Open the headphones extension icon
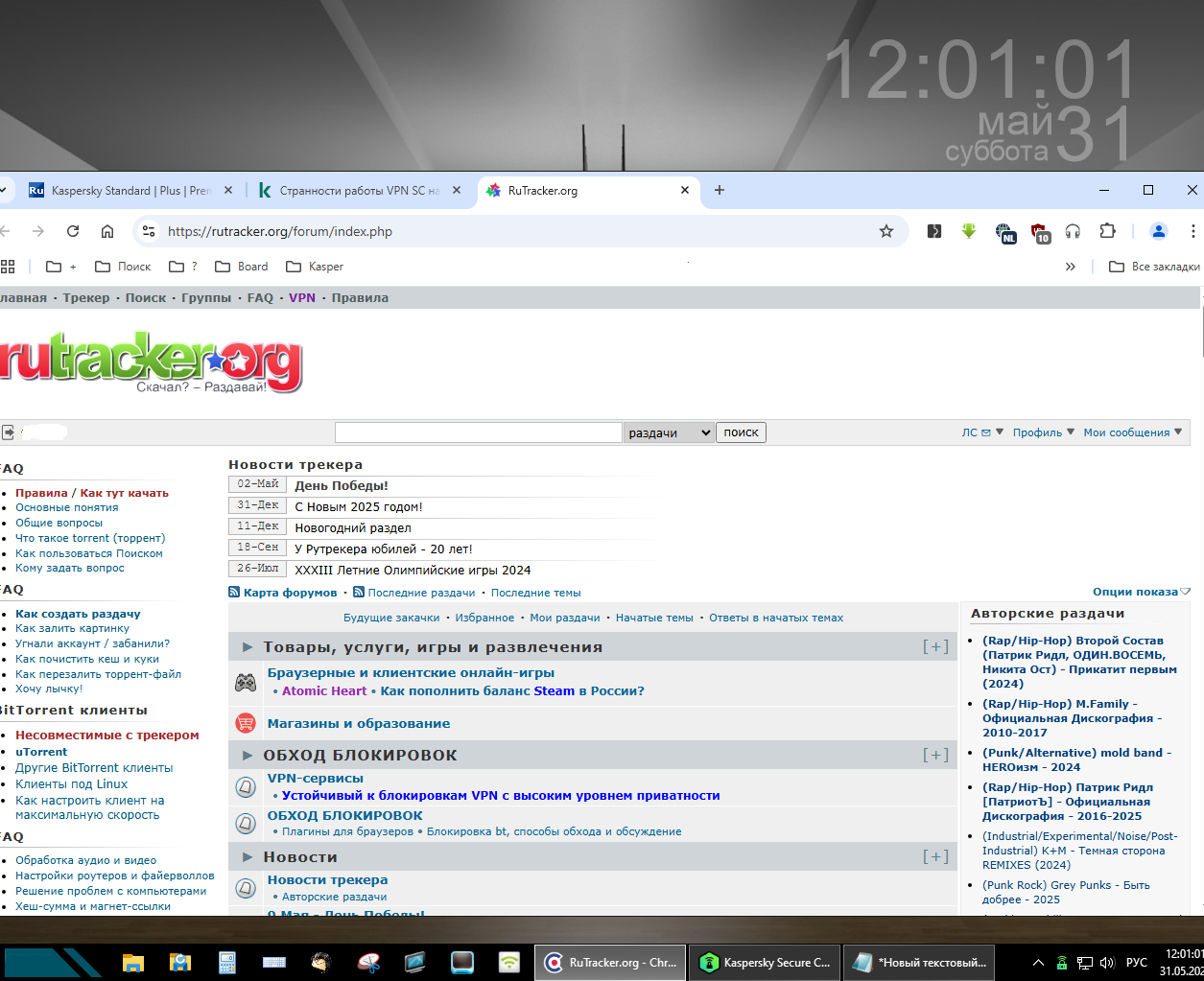Screen dimensions: 1204x981 pos(1073,231)
